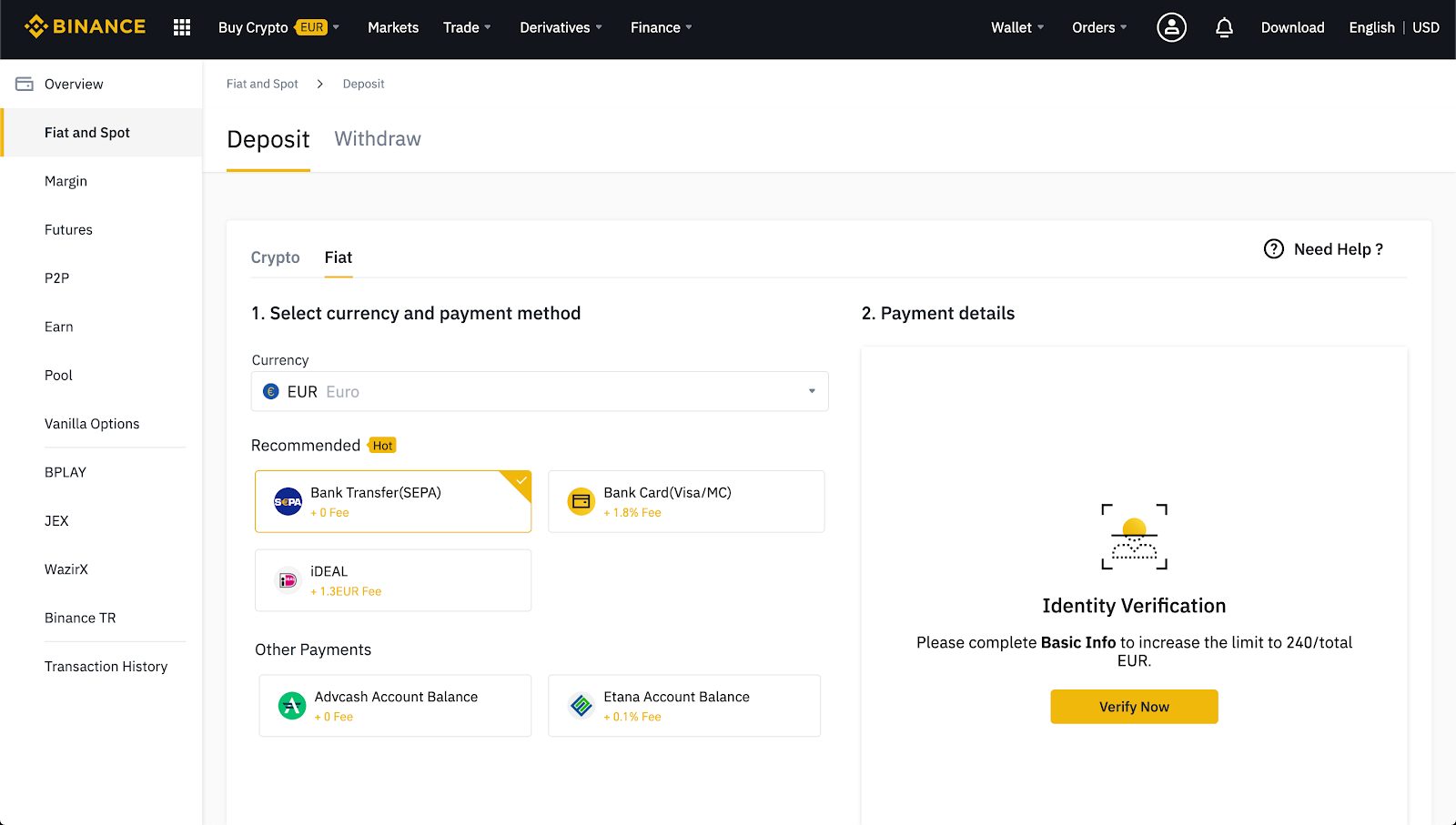This screenshot has height=825, width=1456.
Task: Switch to the Crypto tab
Action: click(x=275, y=257)
